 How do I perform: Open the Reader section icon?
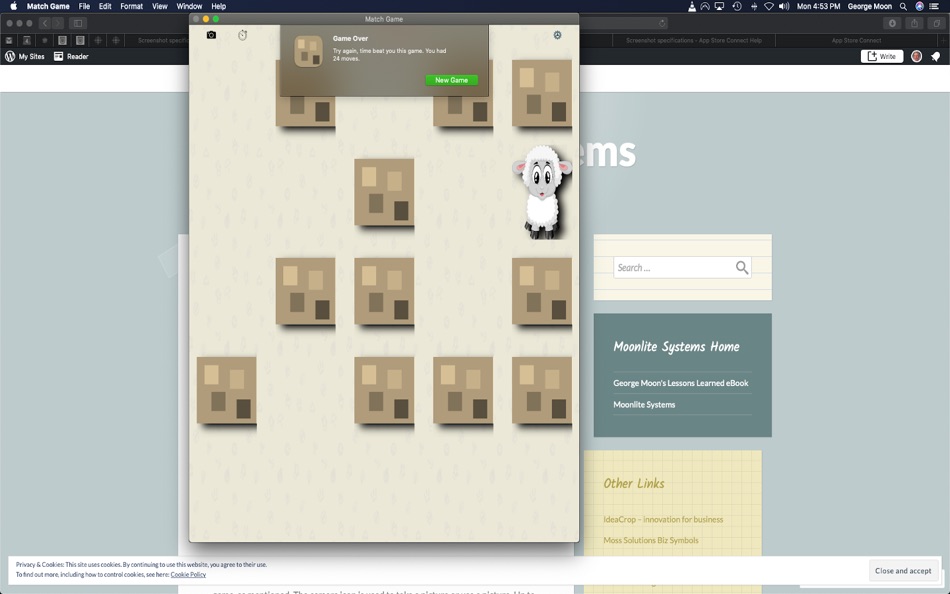pyautogui.click(x=57, y=56)
